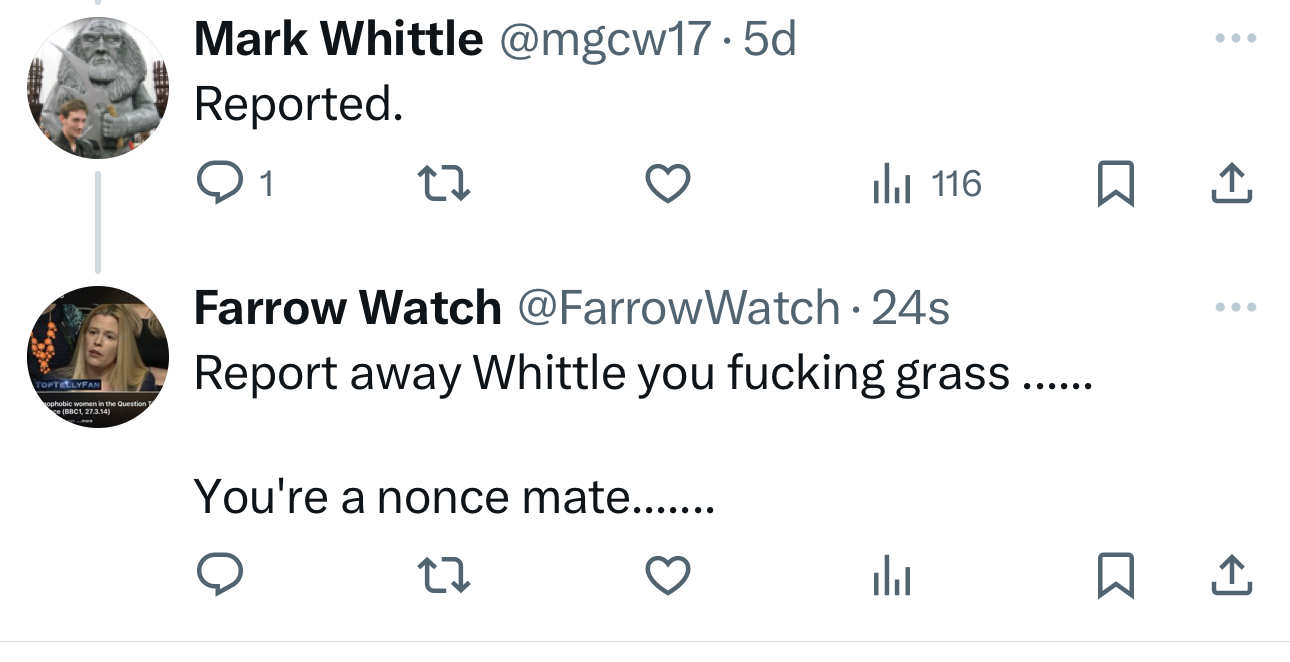
Task: Bookmark the Farrow Watch tweet
Action: [x=1113, y=576]
